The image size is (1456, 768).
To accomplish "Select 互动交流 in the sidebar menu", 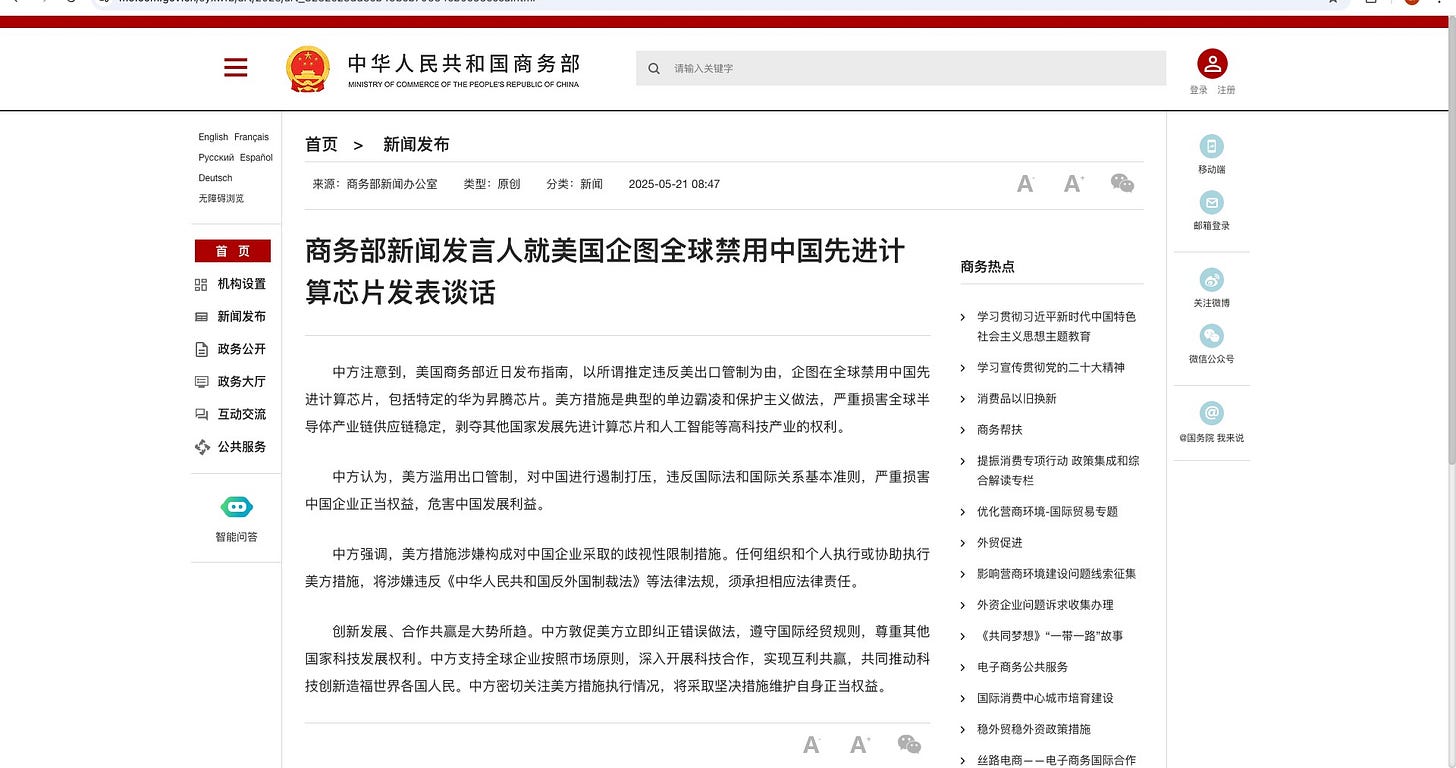I will (242, 414).
